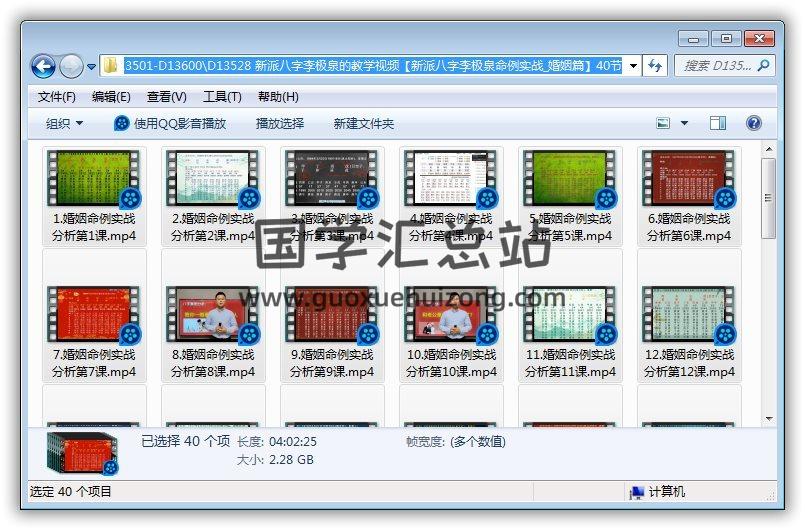Select video thumbnail 4.婚姻命例实战分析第4课.mp4
805x530 pixels.
(x=450, y=179)
